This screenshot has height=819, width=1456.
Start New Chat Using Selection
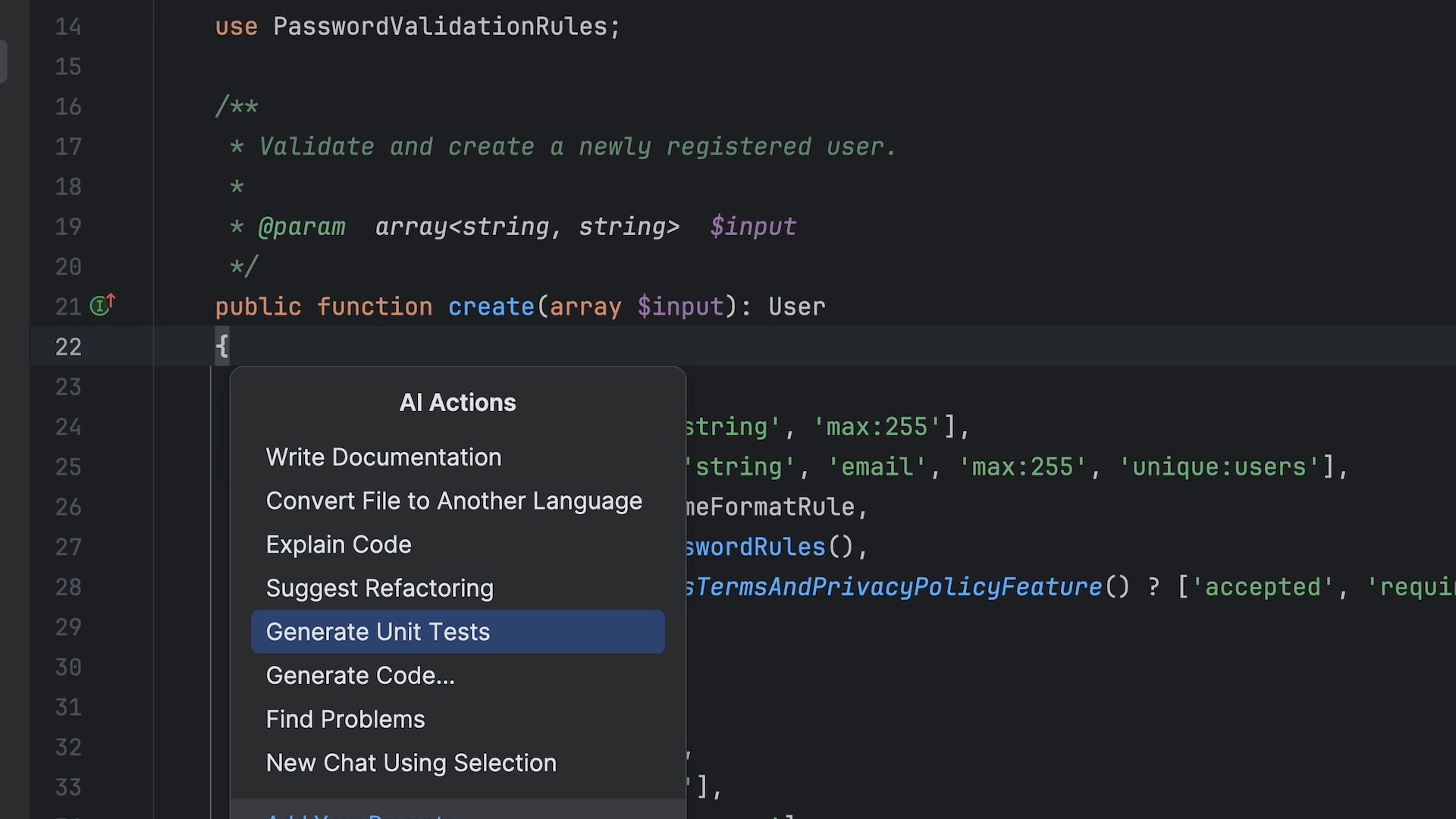click(x=411, y=763)
